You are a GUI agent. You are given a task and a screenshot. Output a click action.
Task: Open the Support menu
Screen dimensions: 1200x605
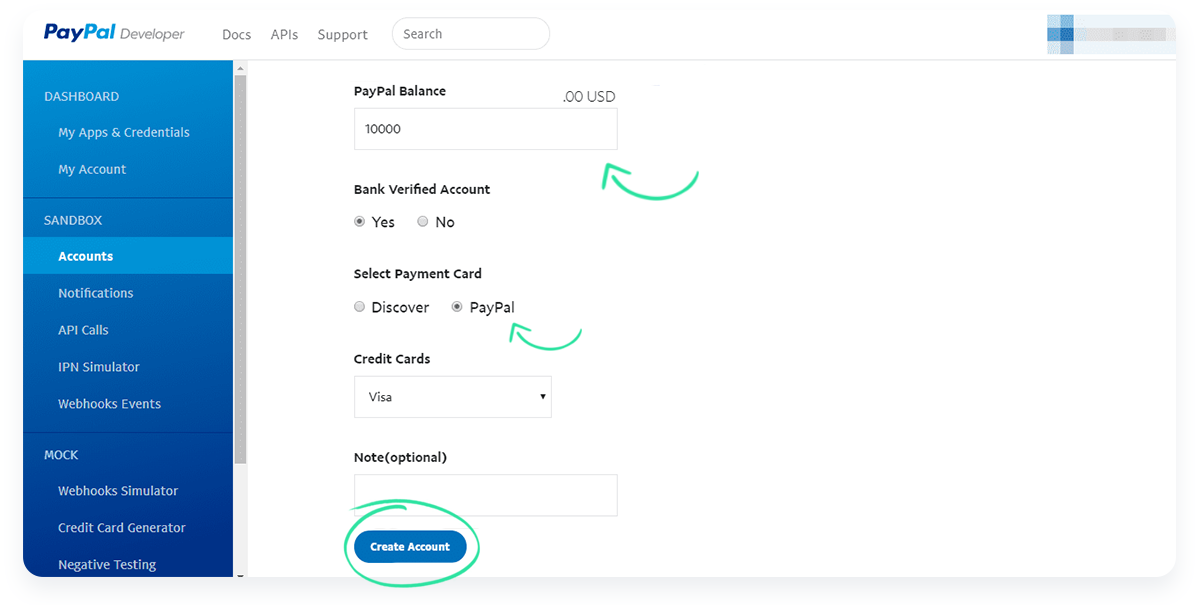click(343, 34)
